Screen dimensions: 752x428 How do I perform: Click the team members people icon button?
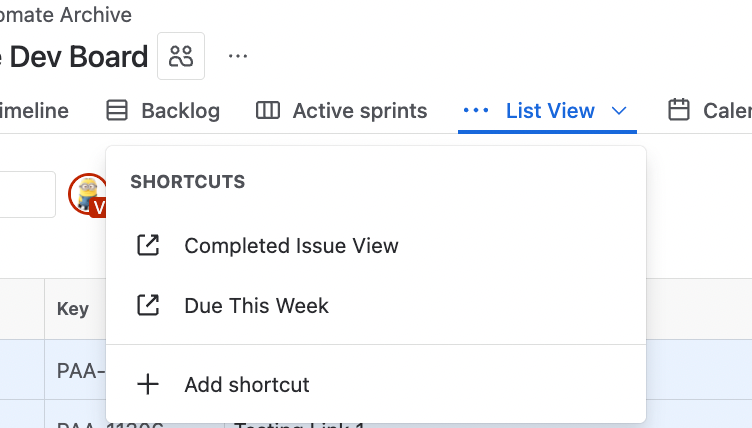(x=181, y=56)
